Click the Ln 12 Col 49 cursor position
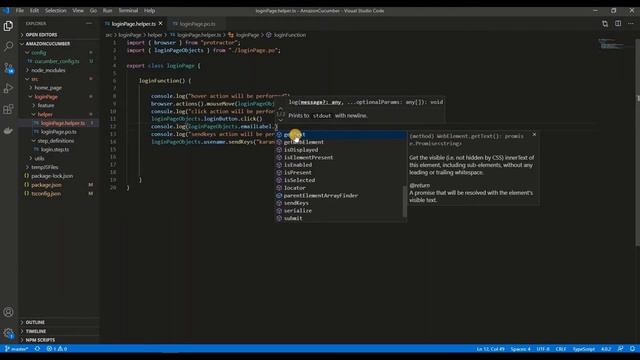Screen dimensions: 640x360 click(490, 349)
